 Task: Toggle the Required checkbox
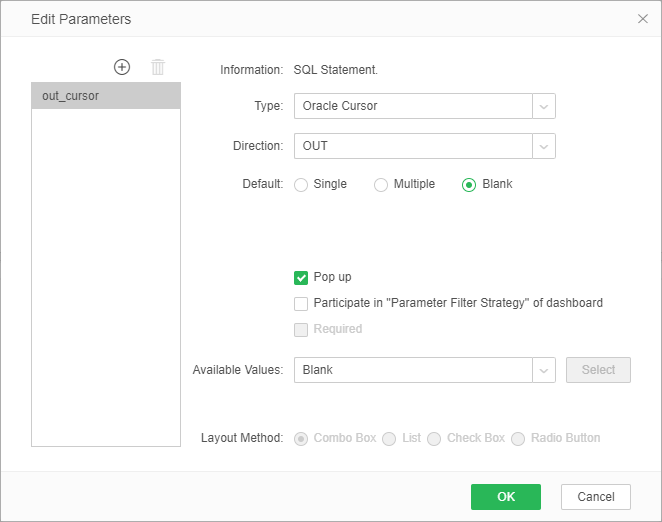301,330
